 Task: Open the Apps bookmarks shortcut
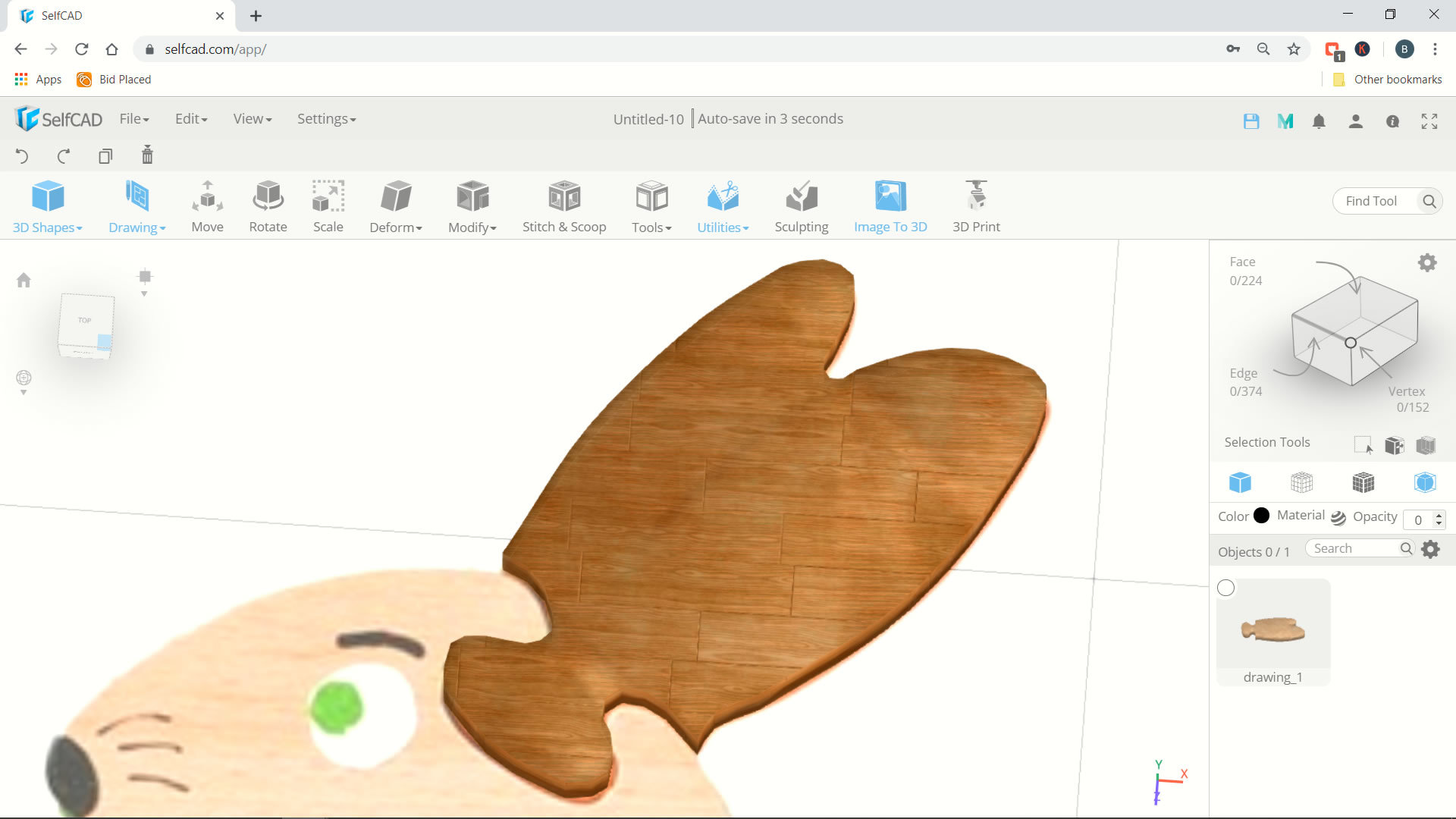(38, 80)
